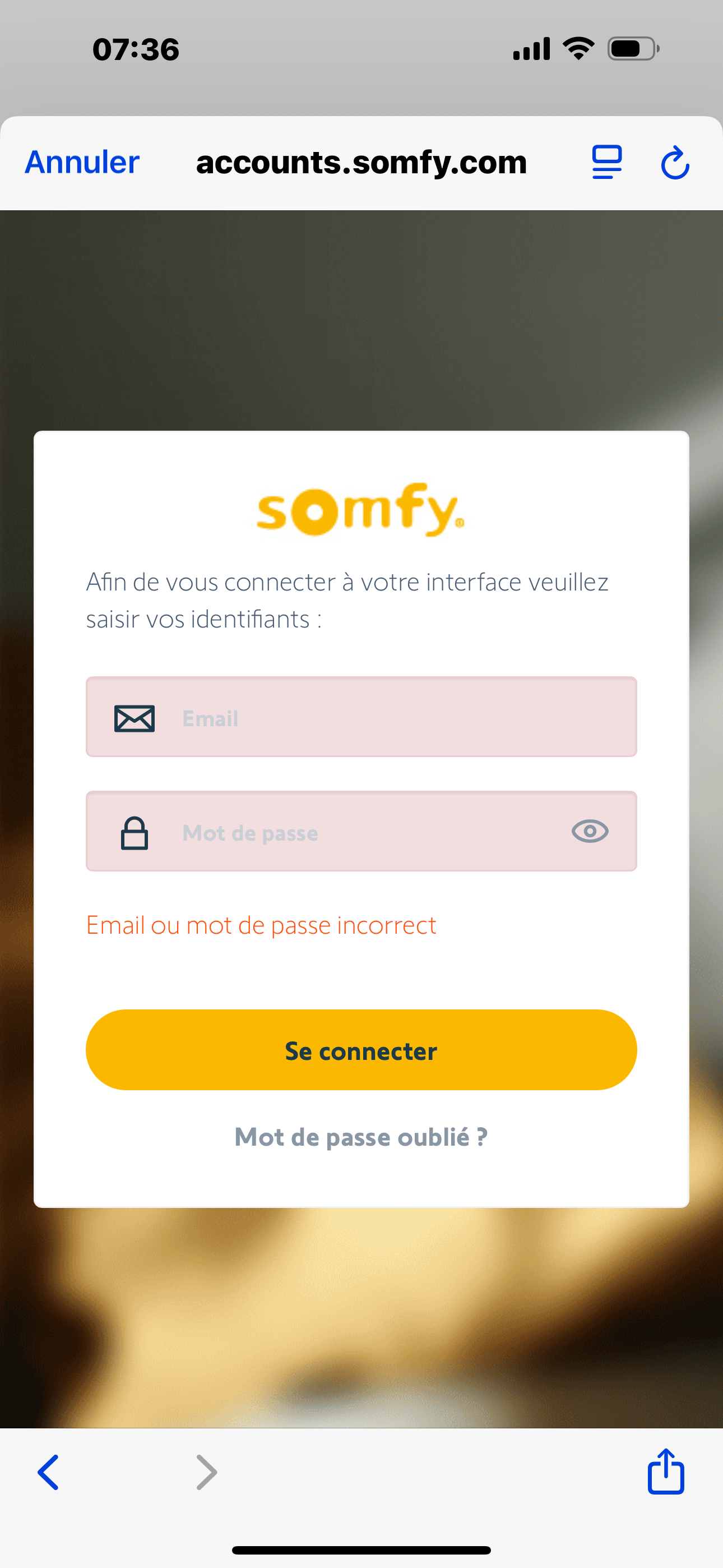This screenshot has height=1568, width=723.
Task: Tap the Wi-Fi status icon
Action: (579, 48)
